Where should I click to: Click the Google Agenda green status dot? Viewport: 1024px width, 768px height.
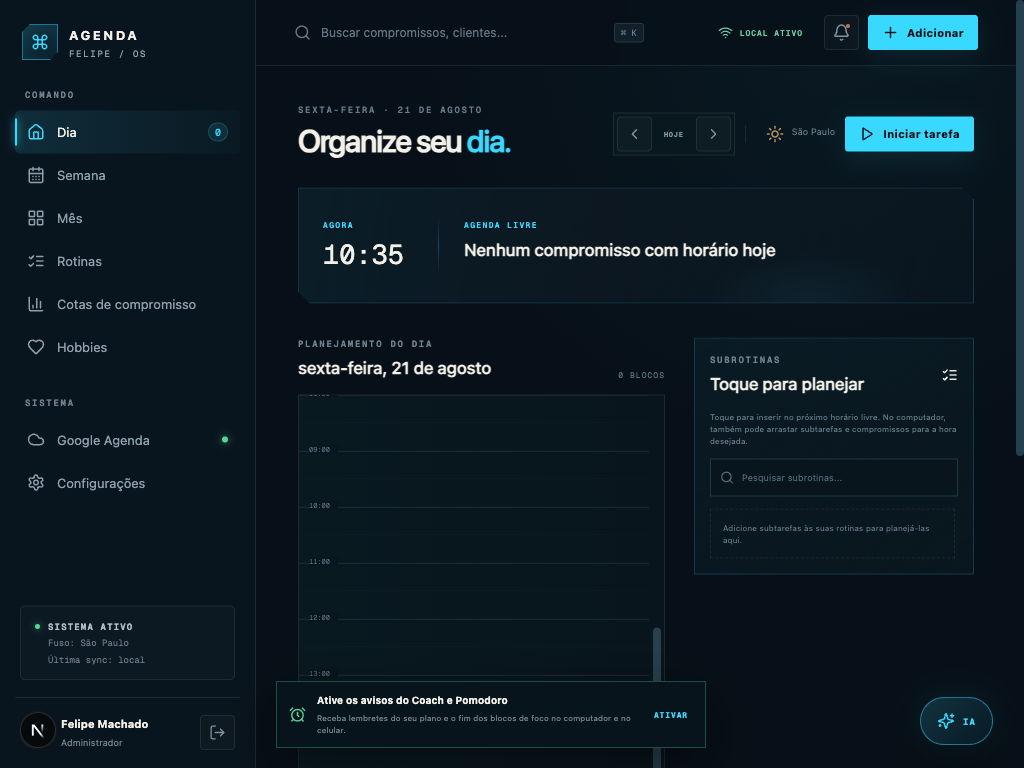click(x=225, y=440)
